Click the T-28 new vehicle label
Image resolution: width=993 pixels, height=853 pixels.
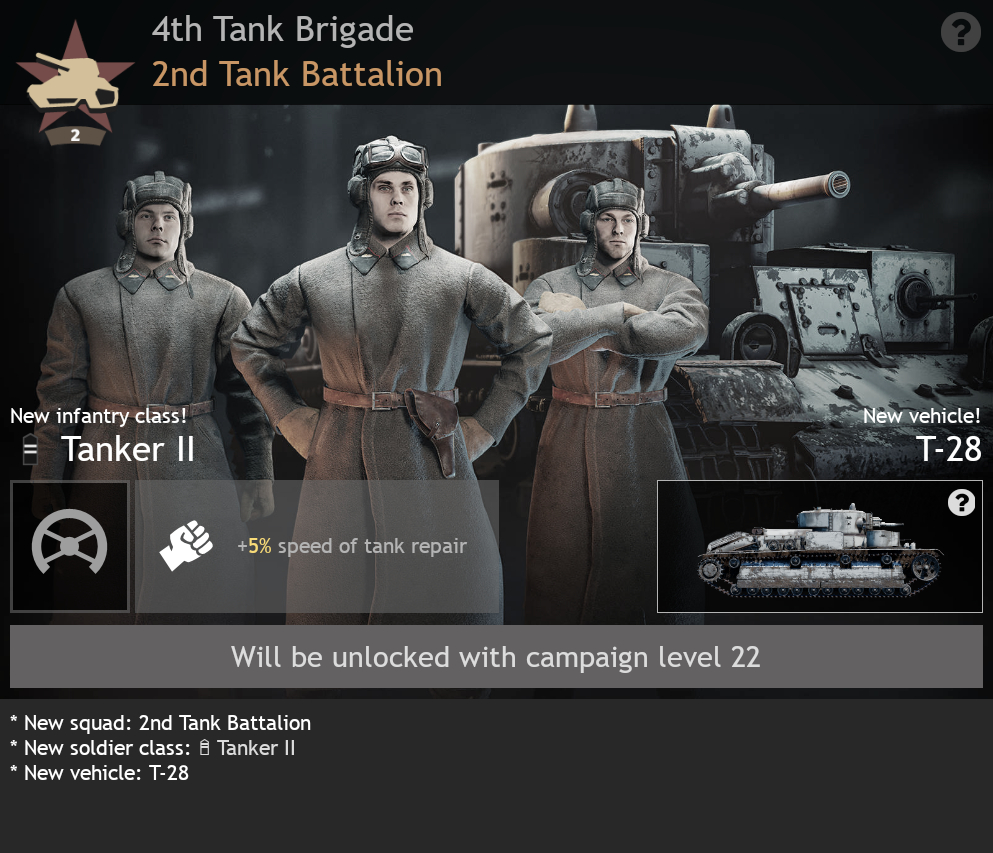949,449
